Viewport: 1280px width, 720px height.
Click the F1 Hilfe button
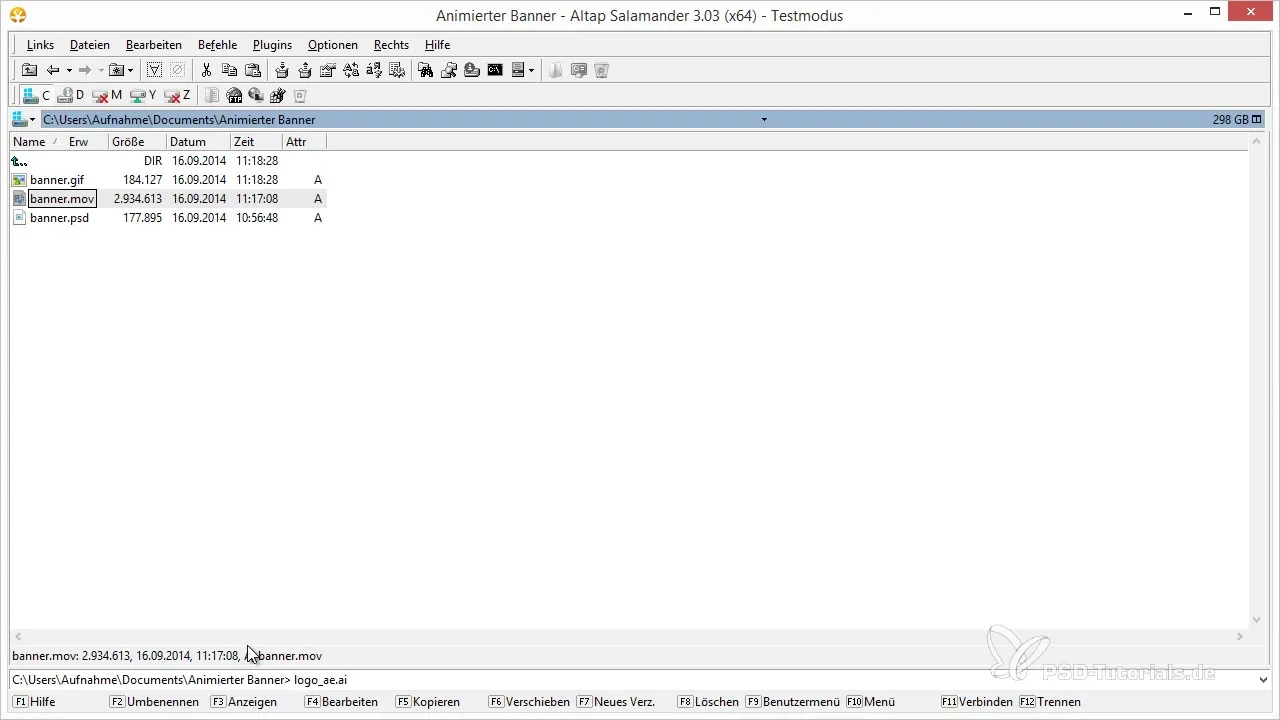coord(35,702)
